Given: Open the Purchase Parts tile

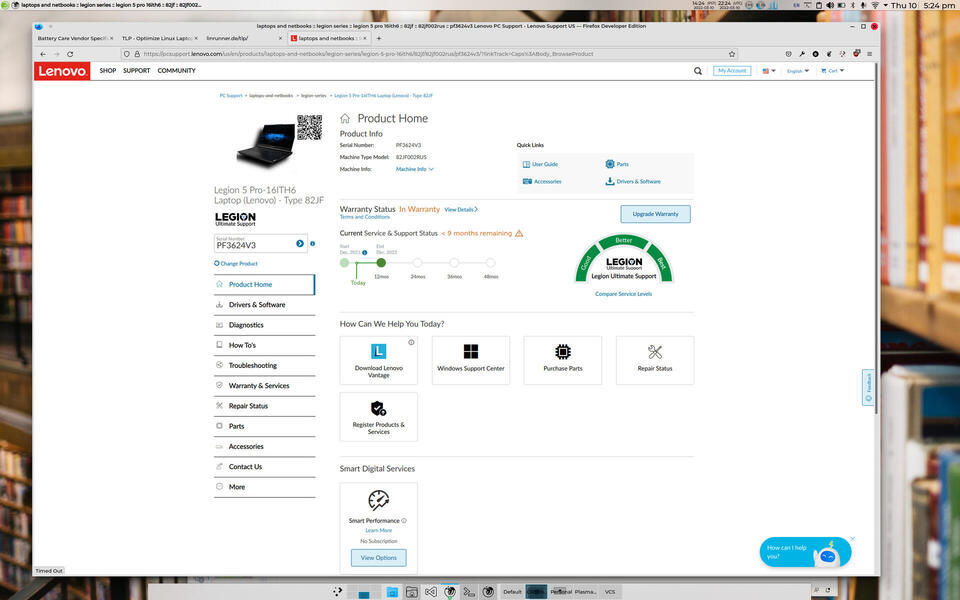Looking at the screenshot, I should point(563,360).
